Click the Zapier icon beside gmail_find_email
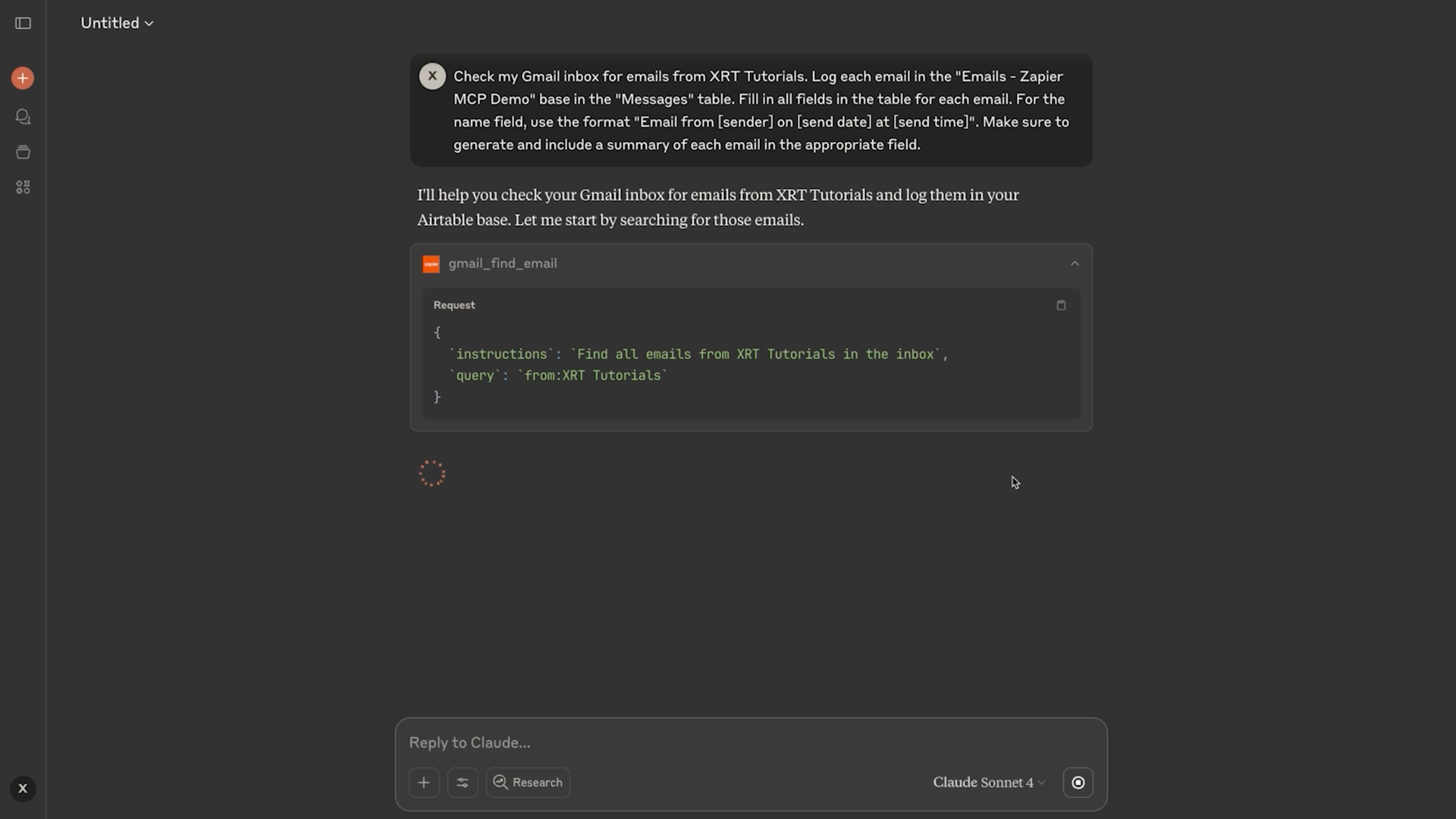 (431, 264)
